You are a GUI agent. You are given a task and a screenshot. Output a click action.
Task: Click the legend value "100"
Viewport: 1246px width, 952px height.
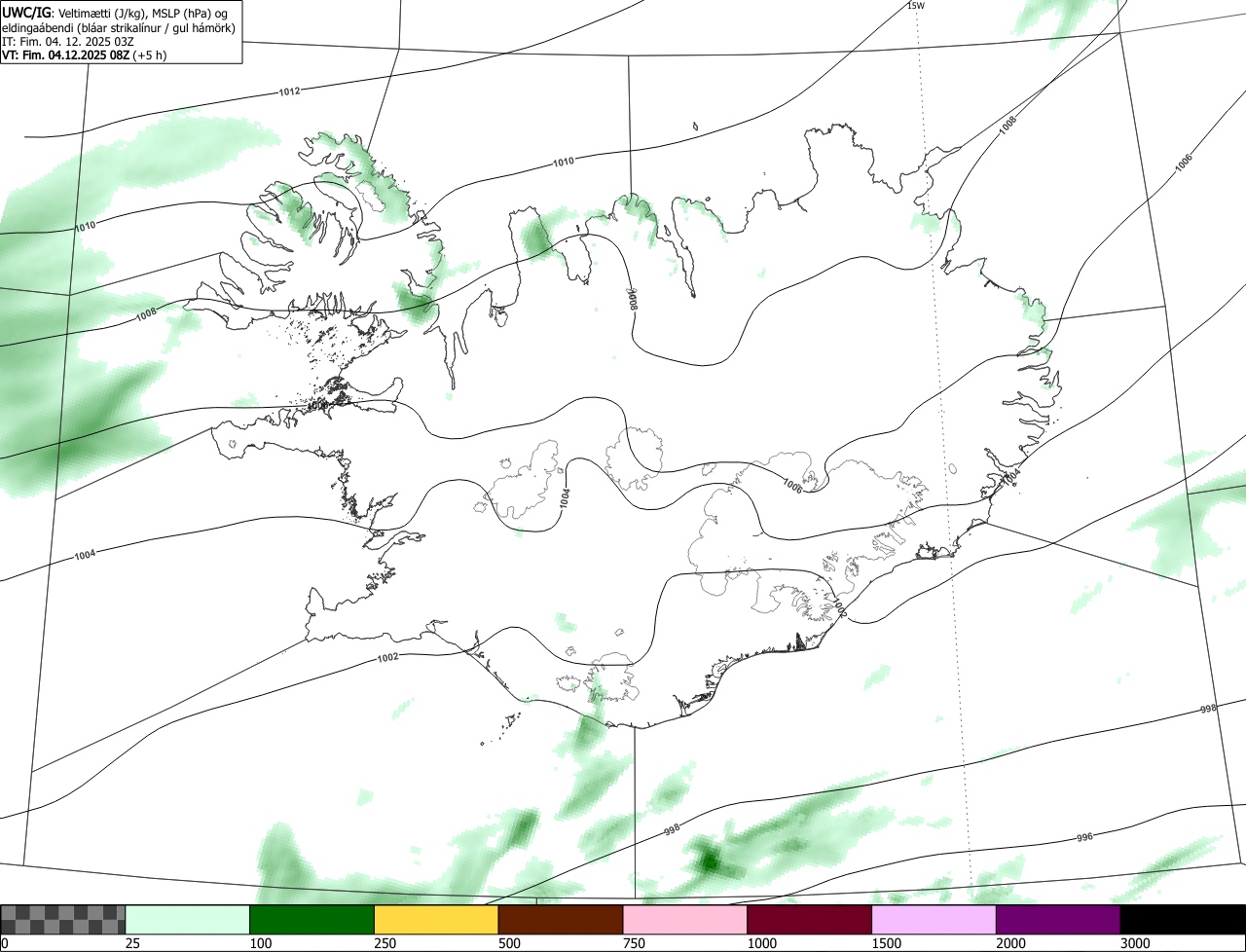click(261, 943)
